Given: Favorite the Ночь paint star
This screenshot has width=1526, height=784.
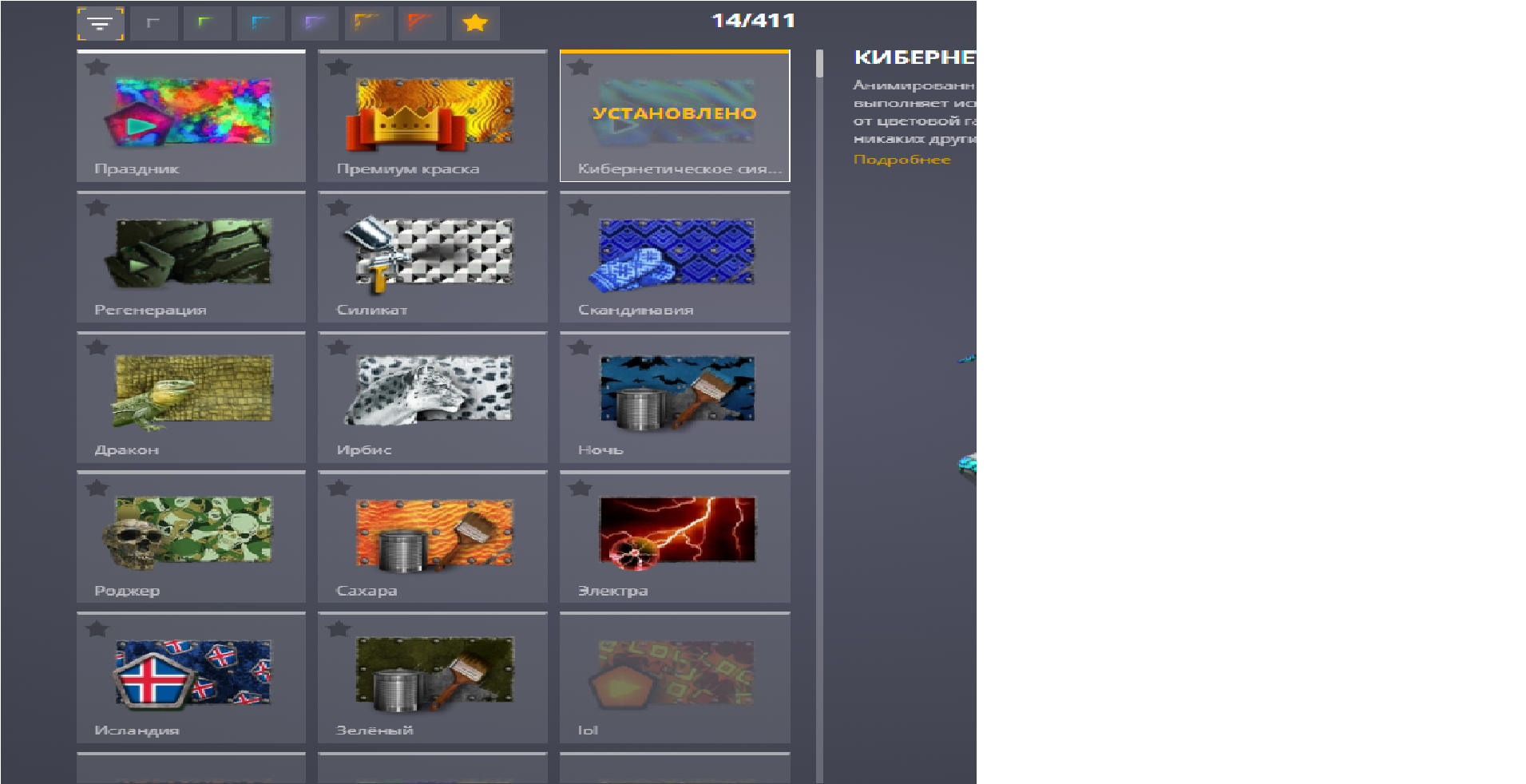Looking at the screenshot, I should [581, 347].
